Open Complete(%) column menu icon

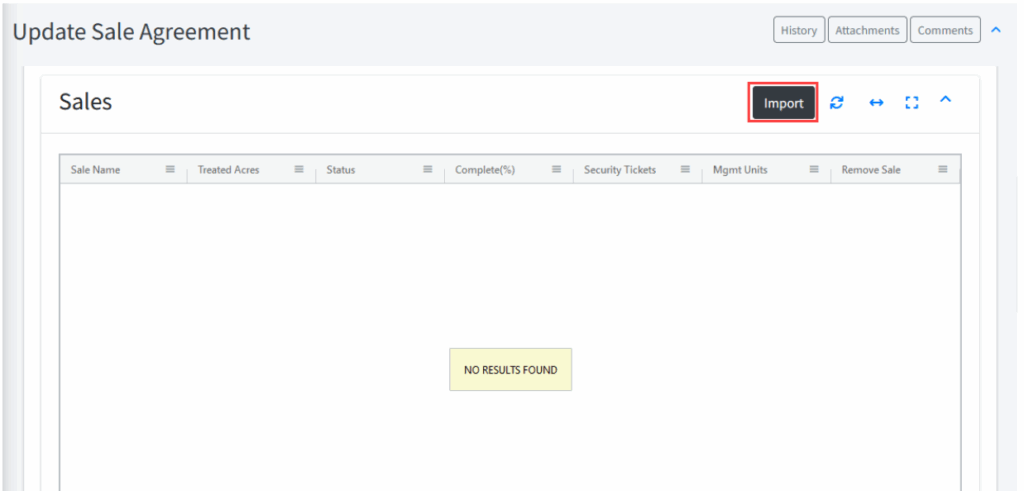(556, 169)
